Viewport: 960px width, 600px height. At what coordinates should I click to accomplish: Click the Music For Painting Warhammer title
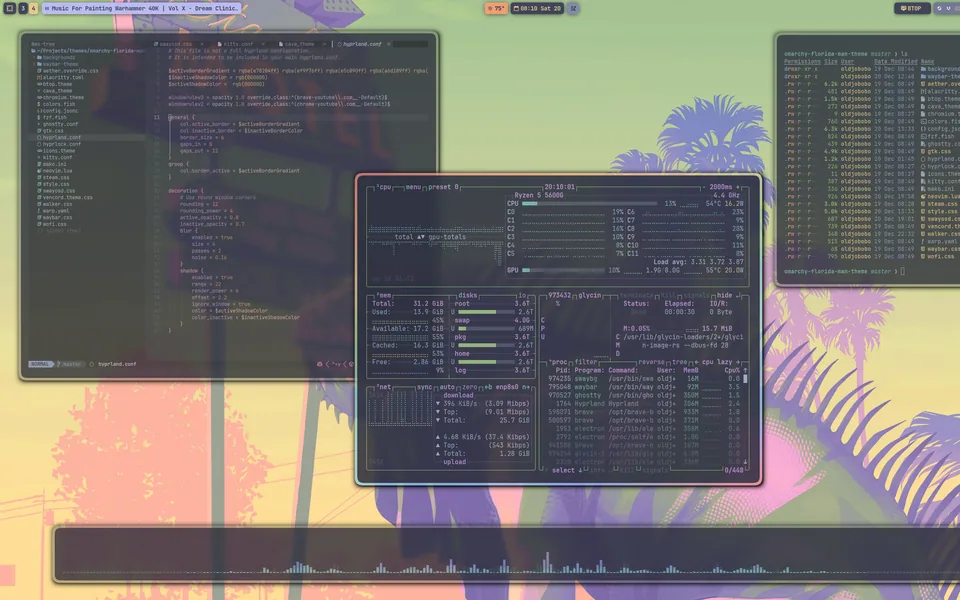141,9
